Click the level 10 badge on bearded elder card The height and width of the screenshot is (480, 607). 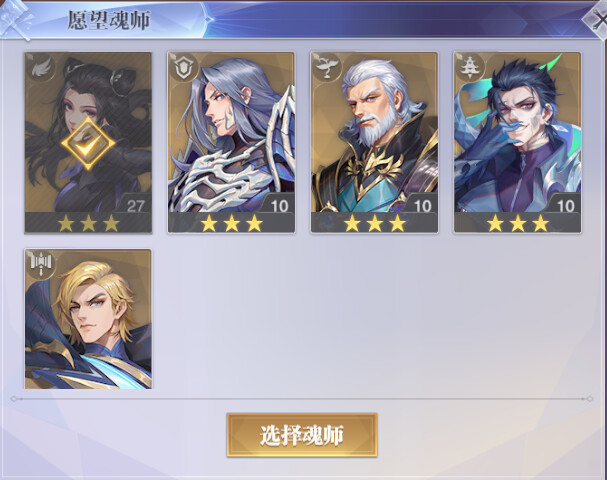[422, 205]
